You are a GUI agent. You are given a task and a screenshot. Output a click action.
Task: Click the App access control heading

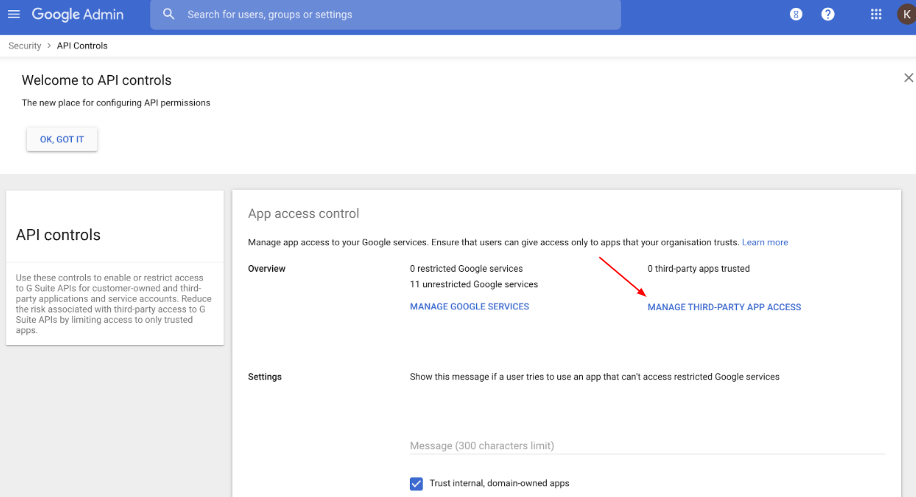point(303,214)
